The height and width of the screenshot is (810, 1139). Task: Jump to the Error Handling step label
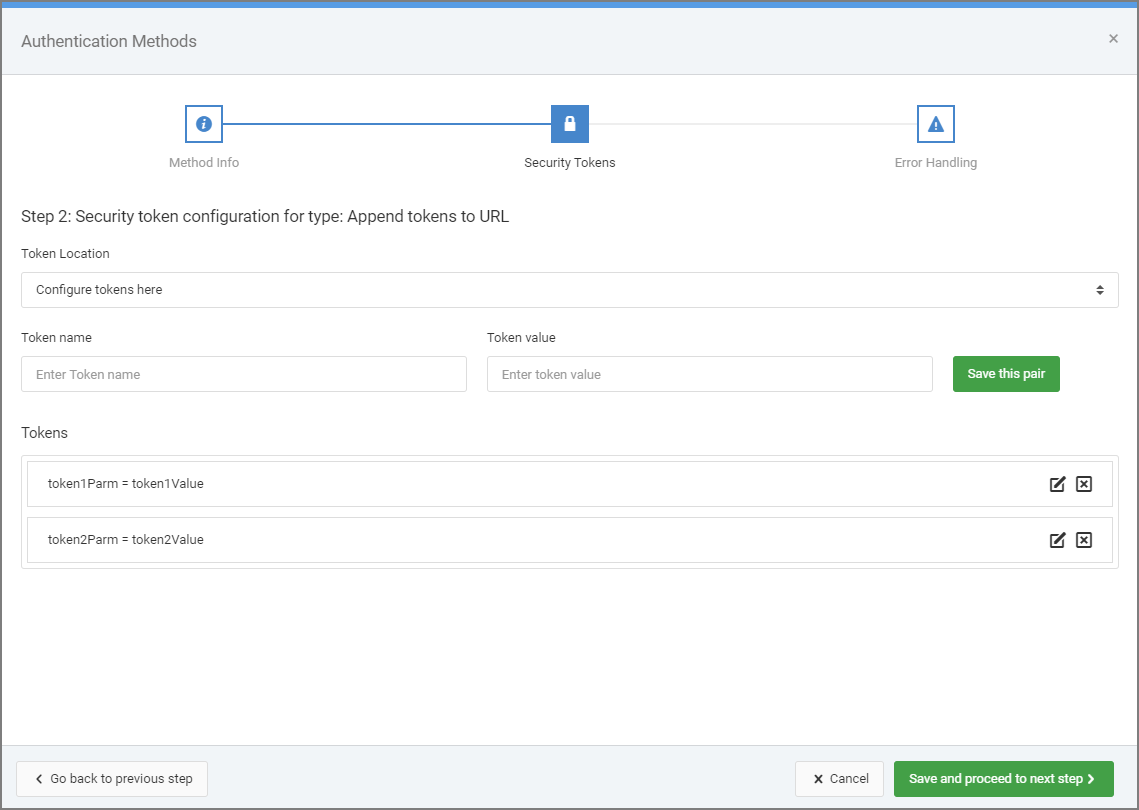click(936, 163)
